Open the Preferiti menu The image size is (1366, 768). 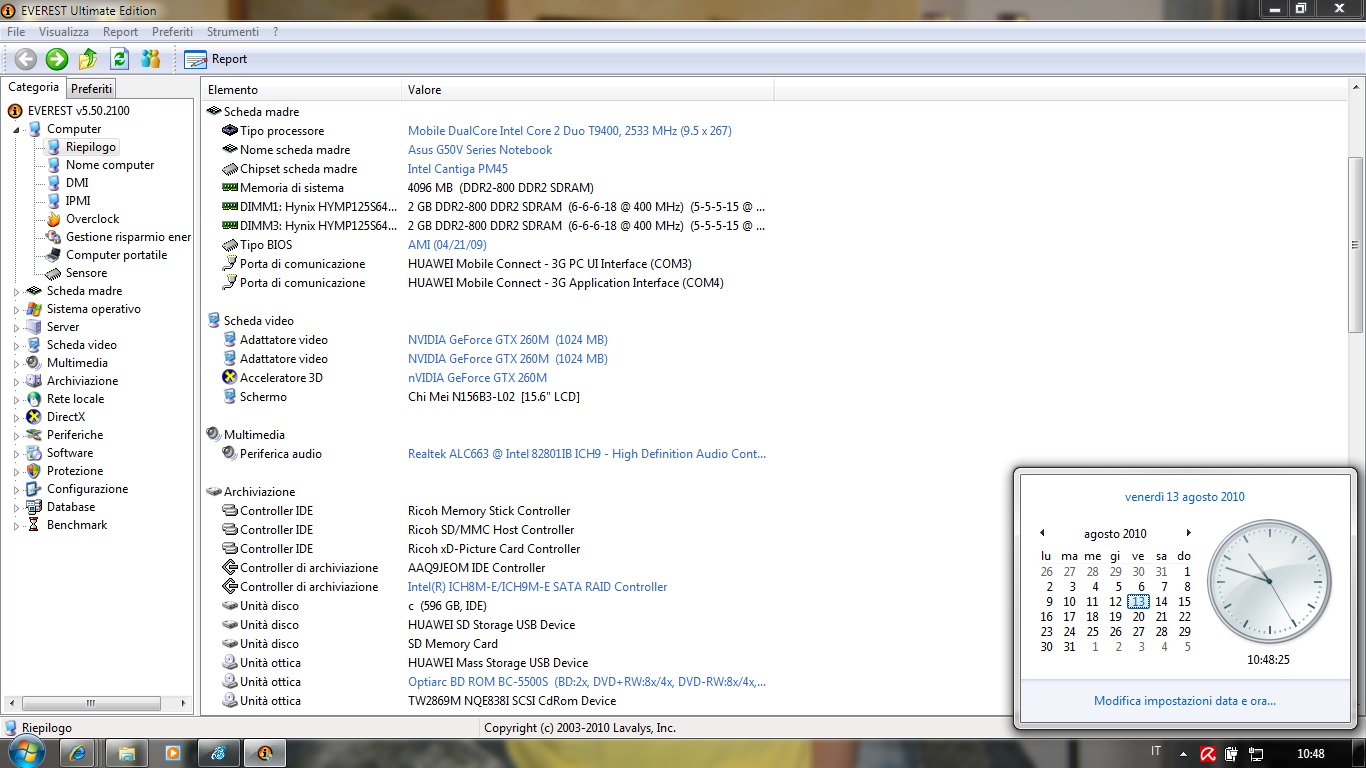coord(172,32)
